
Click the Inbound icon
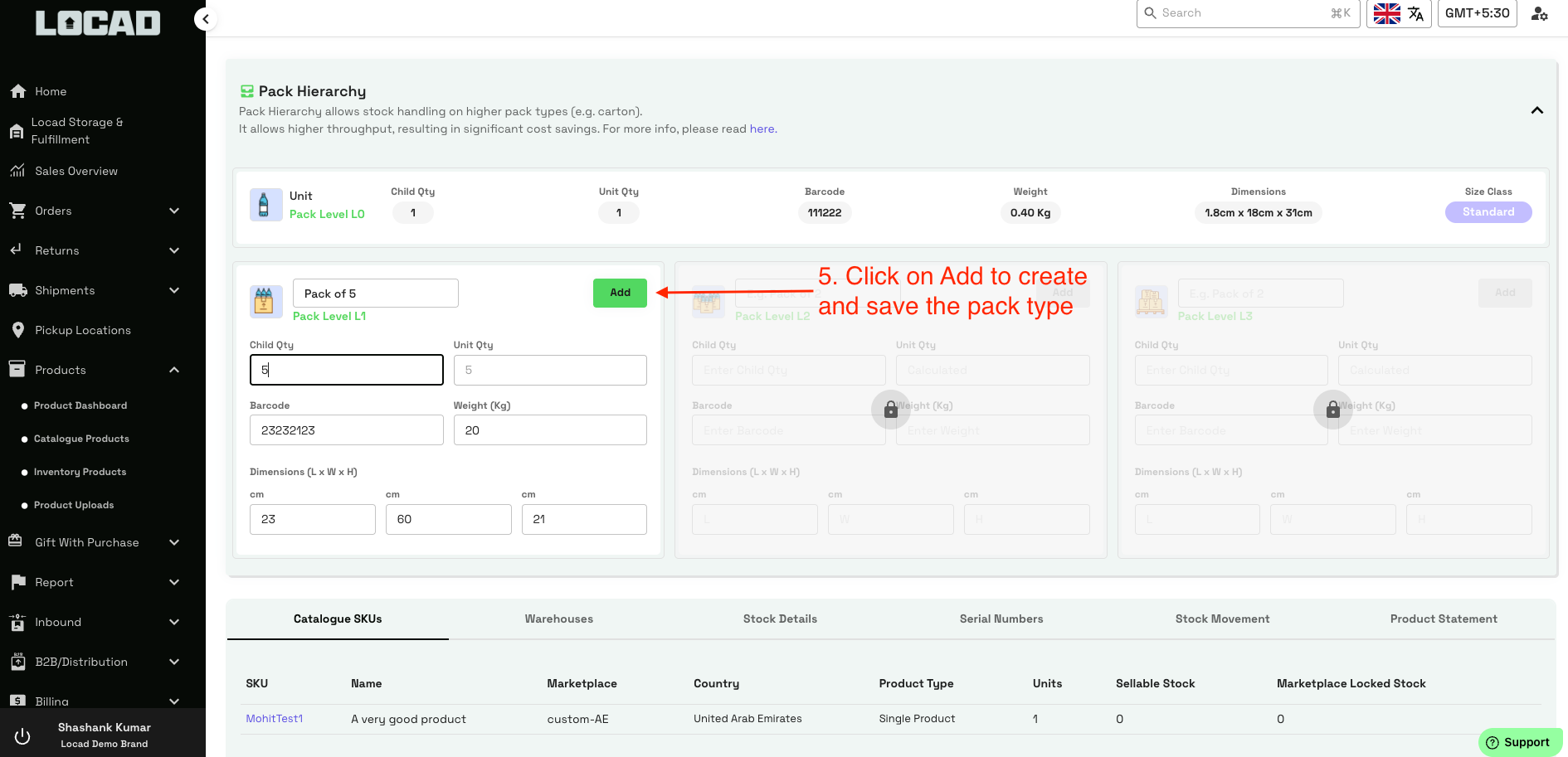coord(17,622)
